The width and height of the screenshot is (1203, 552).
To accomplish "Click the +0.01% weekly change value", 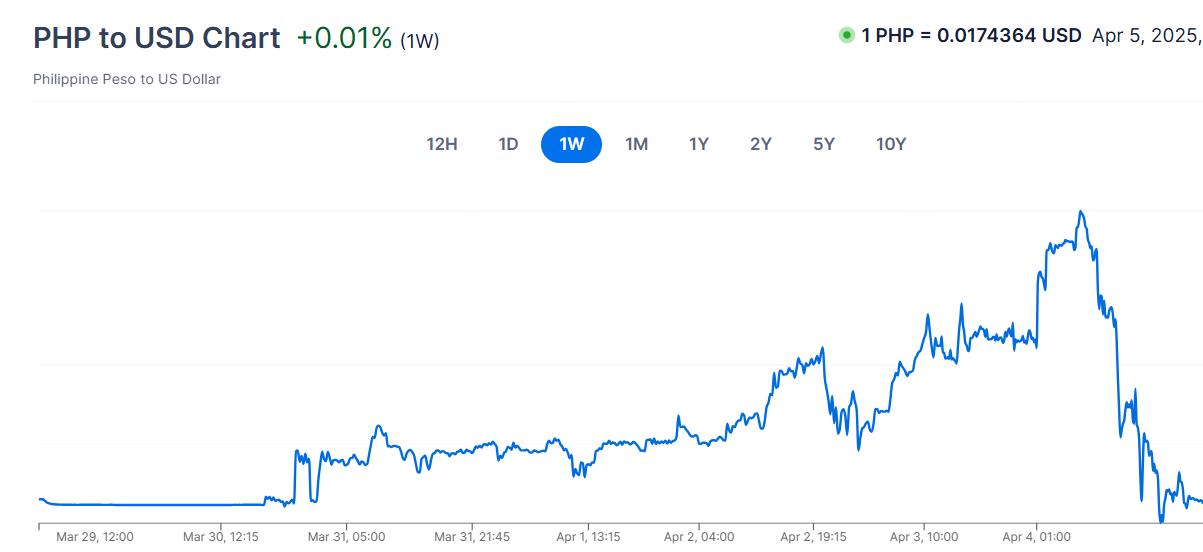I will tap(344, 38).
